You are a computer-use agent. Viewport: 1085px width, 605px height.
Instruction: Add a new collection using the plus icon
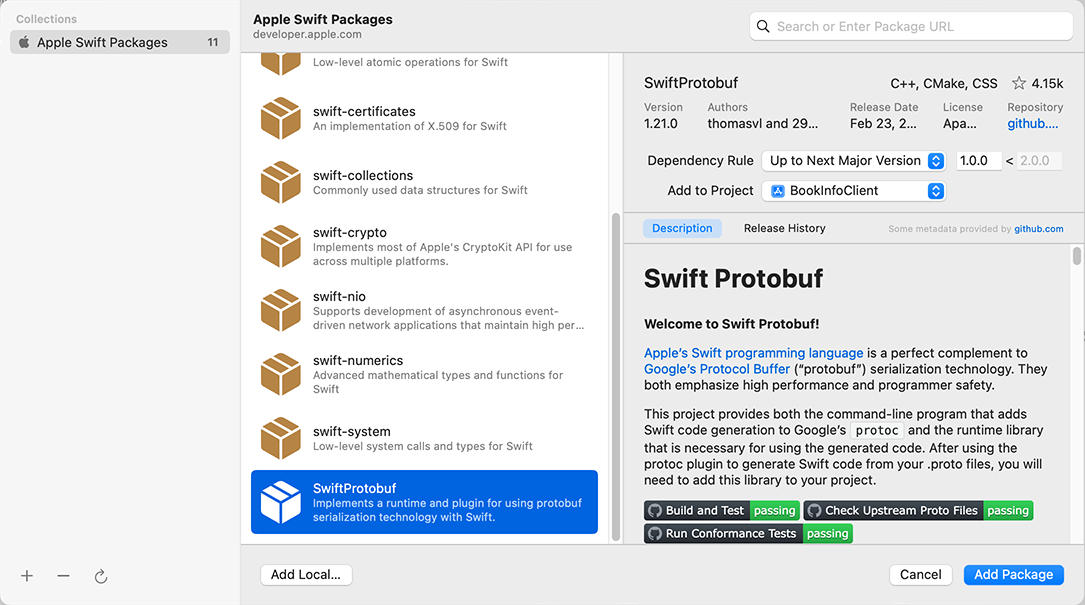coord(26,576)
